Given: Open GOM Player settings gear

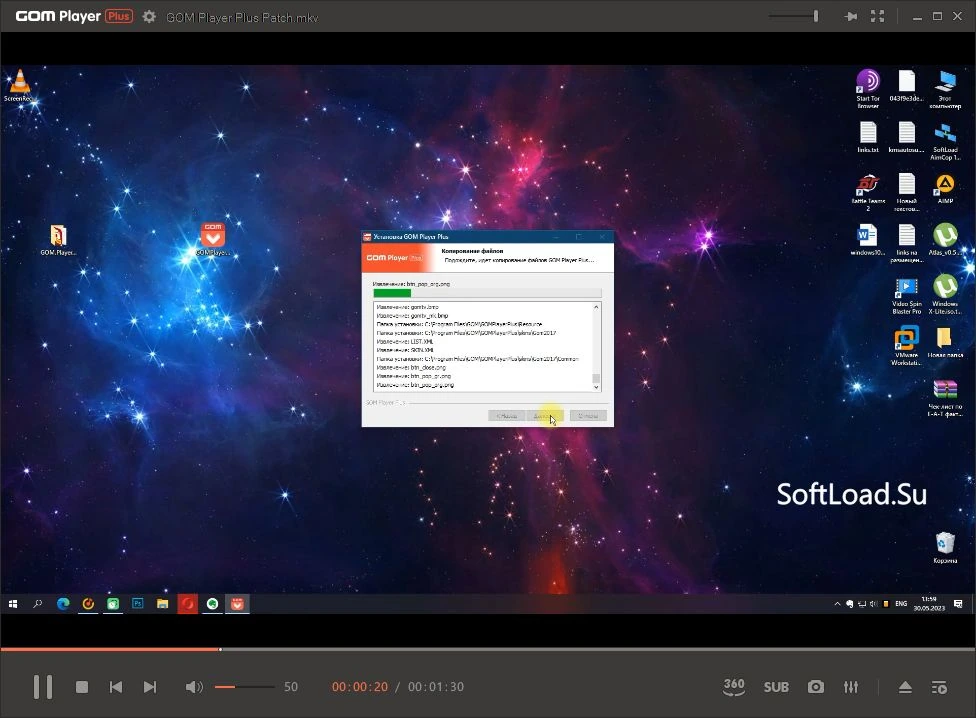Looking at the screenshot, I should point(149,17).
